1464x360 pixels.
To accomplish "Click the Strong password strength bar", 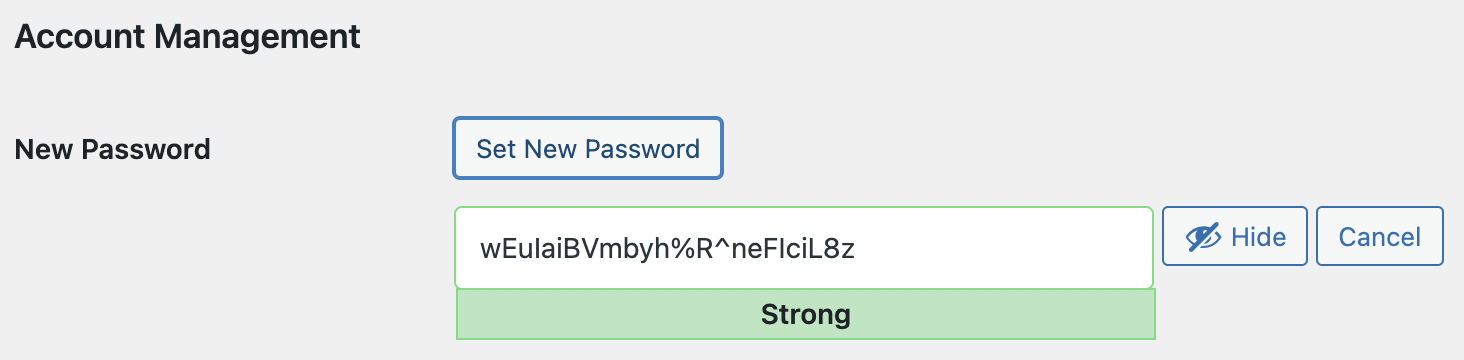I will click(806, 315).
